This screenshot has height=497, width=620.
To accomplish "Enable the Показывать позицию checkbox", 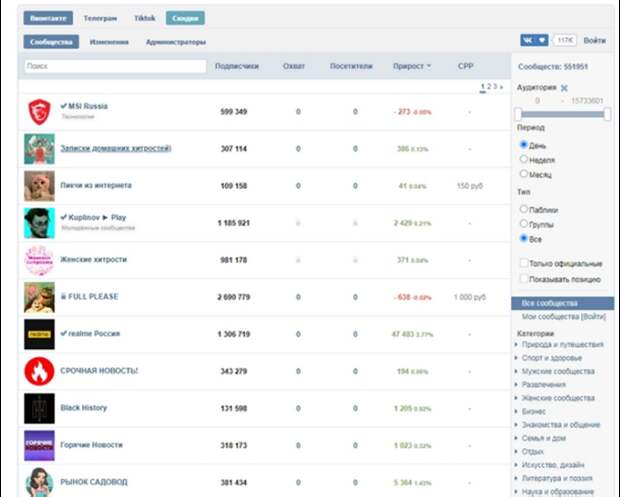I will (x=524, y=279).
